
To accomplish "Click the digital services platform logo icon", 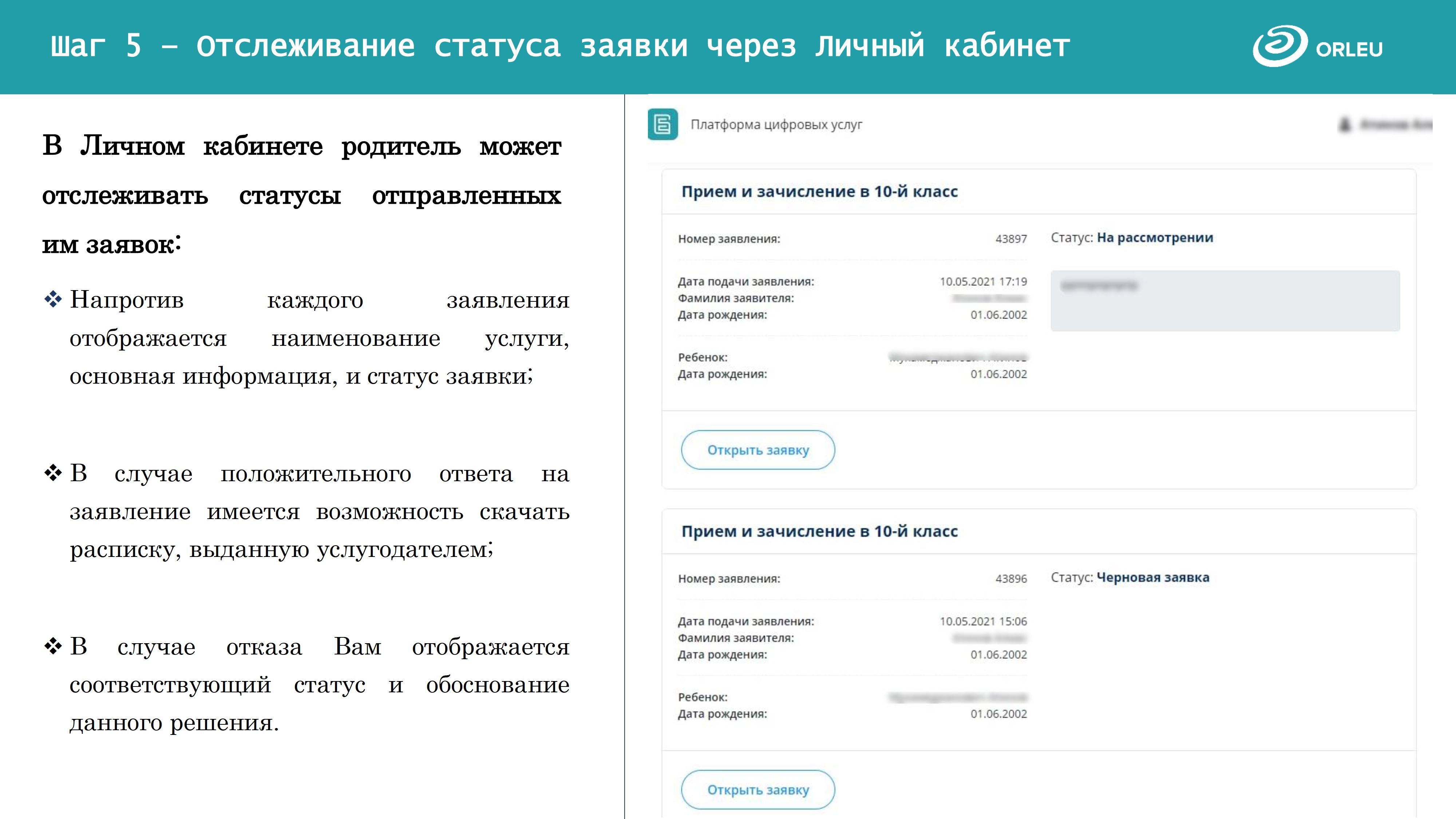I will tap(662, 124).
